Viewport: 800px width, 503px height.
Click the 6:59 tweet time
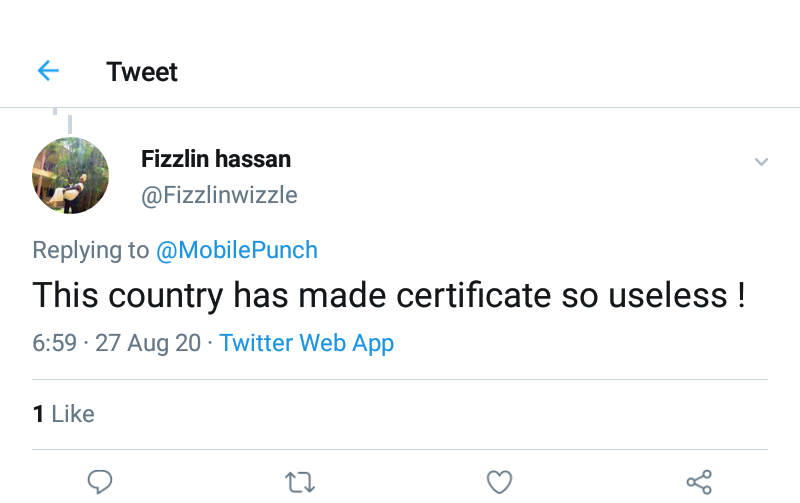pyautogui.click(x=54, y=343)
